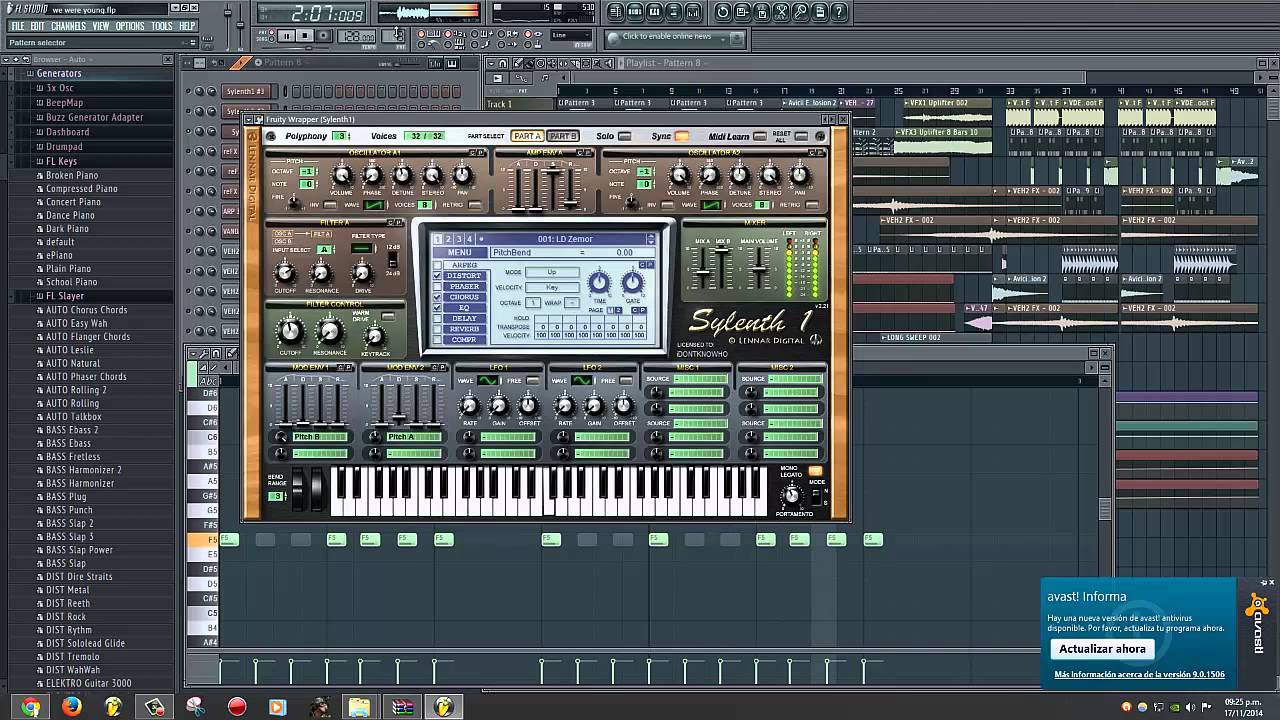Toggle the ARPEG effect checkbox

437,265
